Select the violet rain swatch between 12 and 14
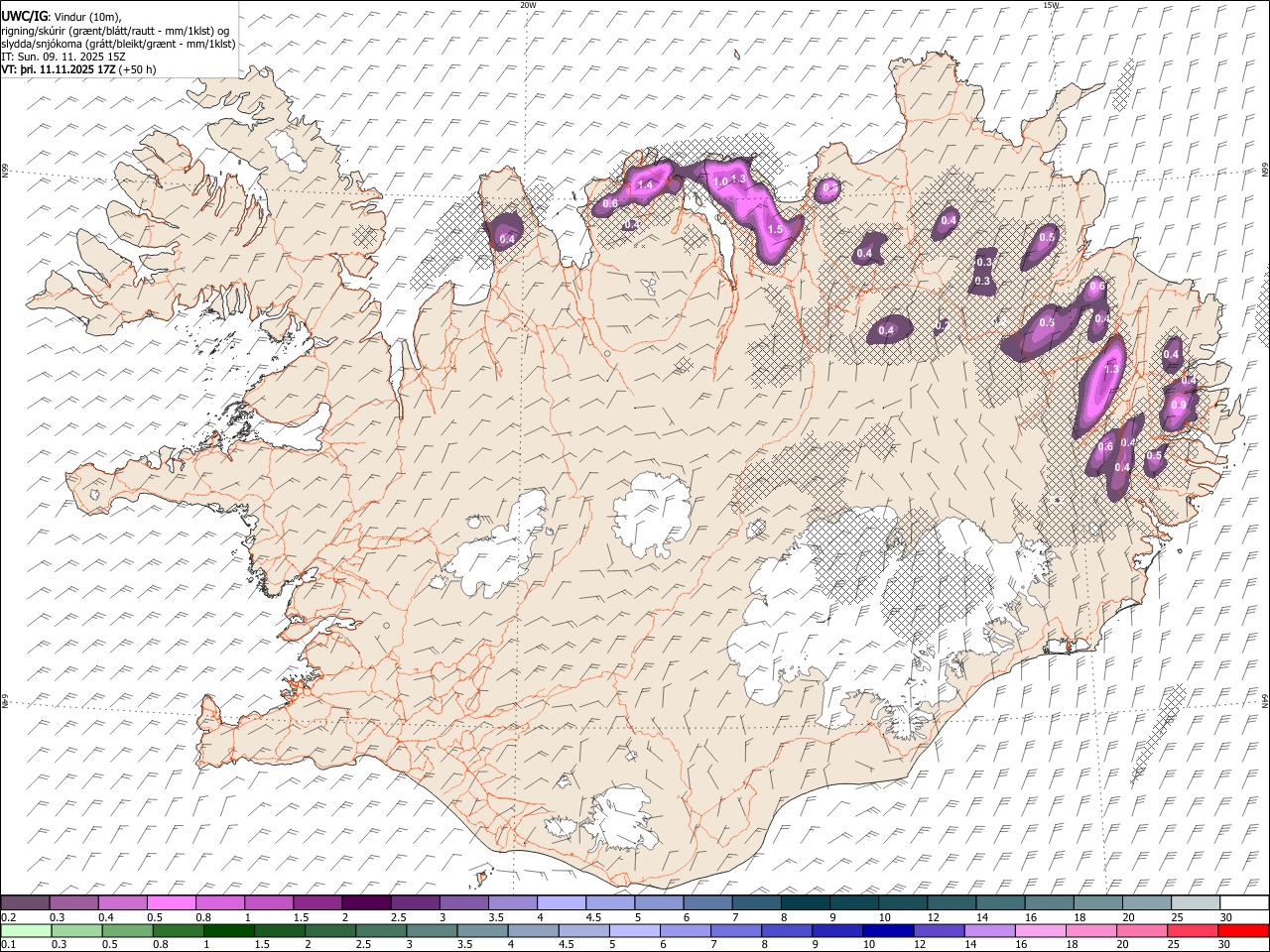The width and height of the screenshot is (1270, 952). pos(939,930)
